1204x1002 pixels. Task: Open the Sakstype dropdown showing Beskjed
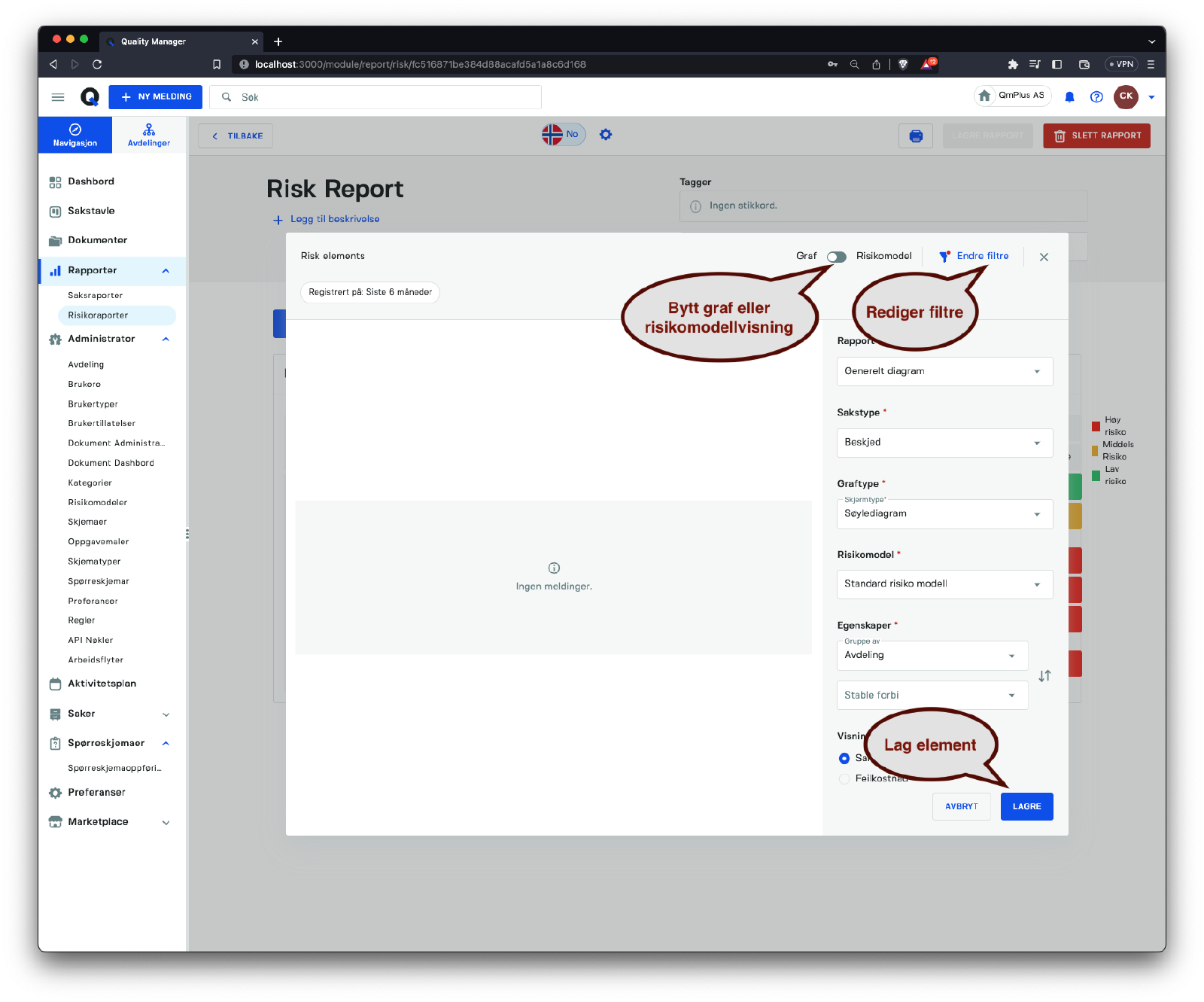tap(944, 443)
